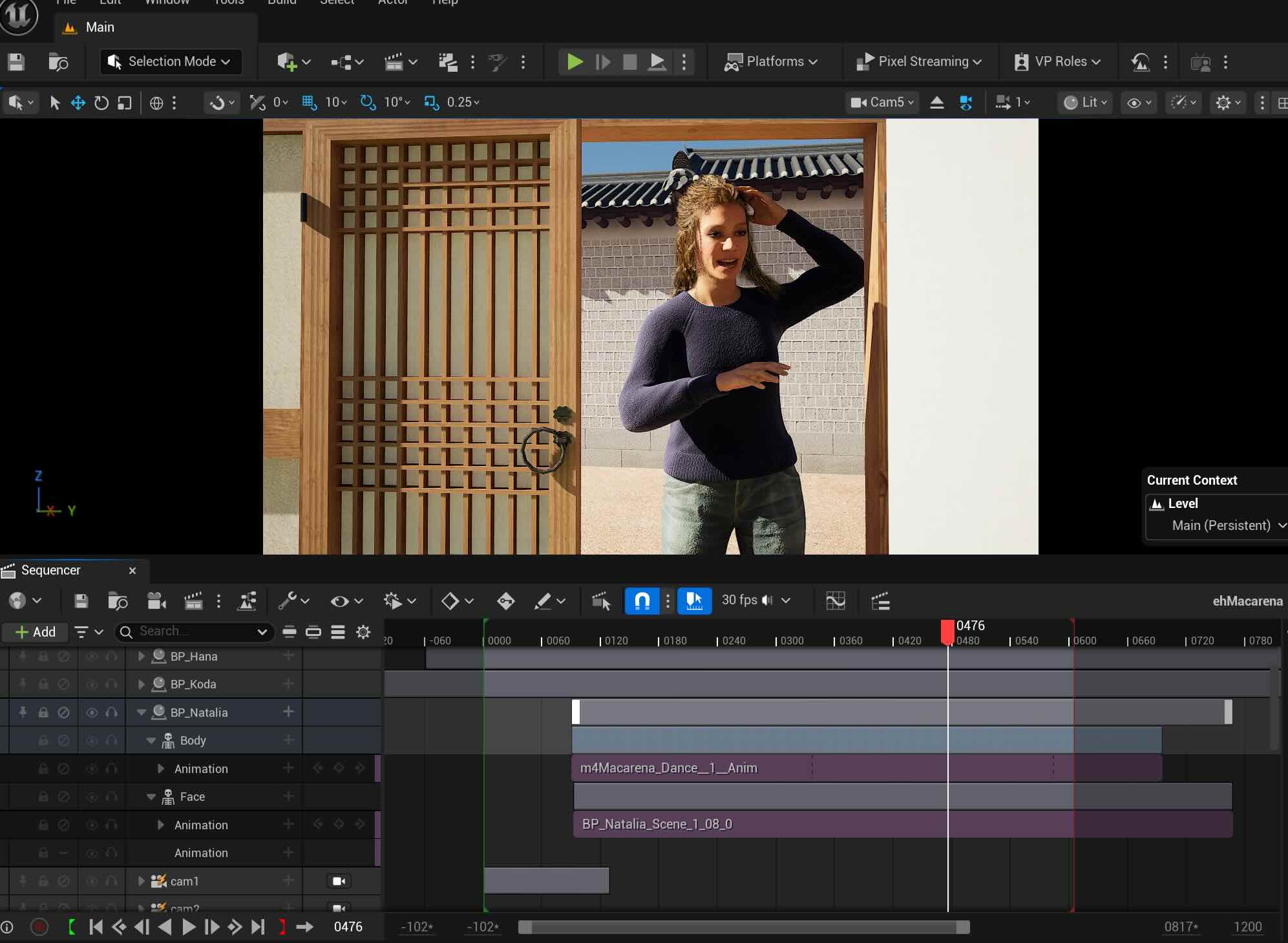Jump to sequence start
This screenshot has width=1288, height=943.
point(96,927)
